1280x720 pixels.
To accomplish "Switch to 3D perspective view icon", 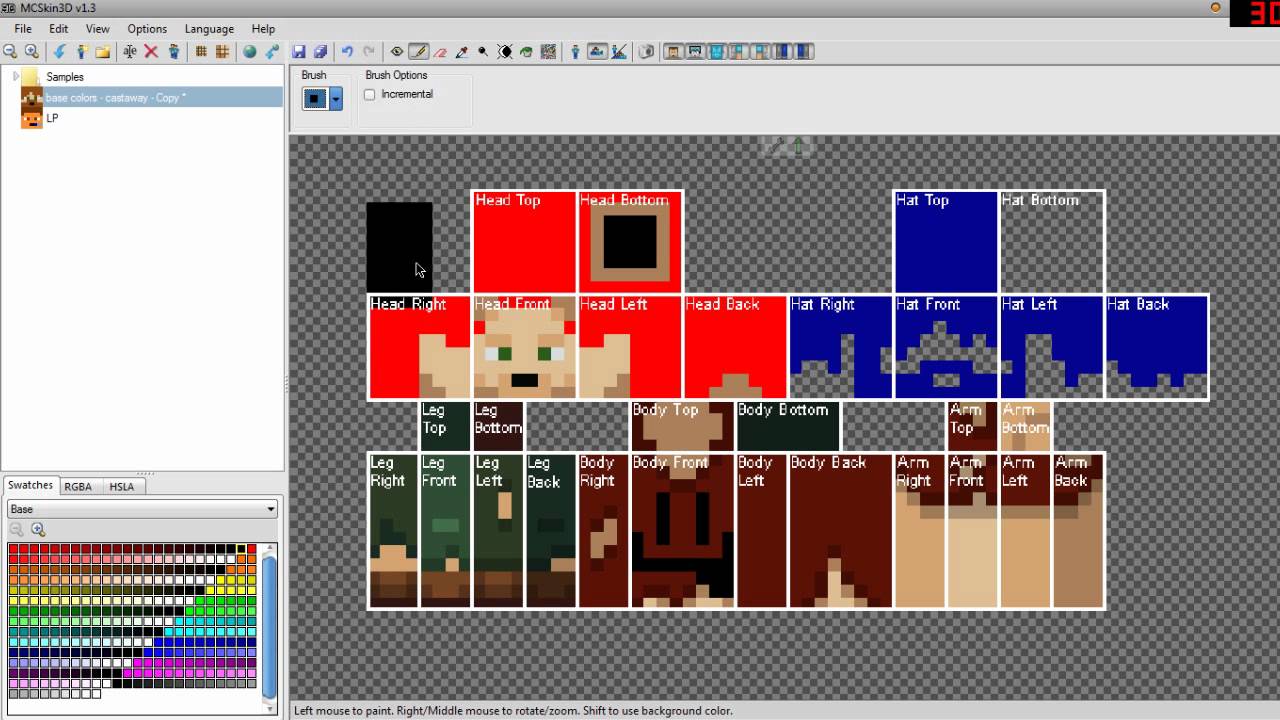I will (575, 52).
